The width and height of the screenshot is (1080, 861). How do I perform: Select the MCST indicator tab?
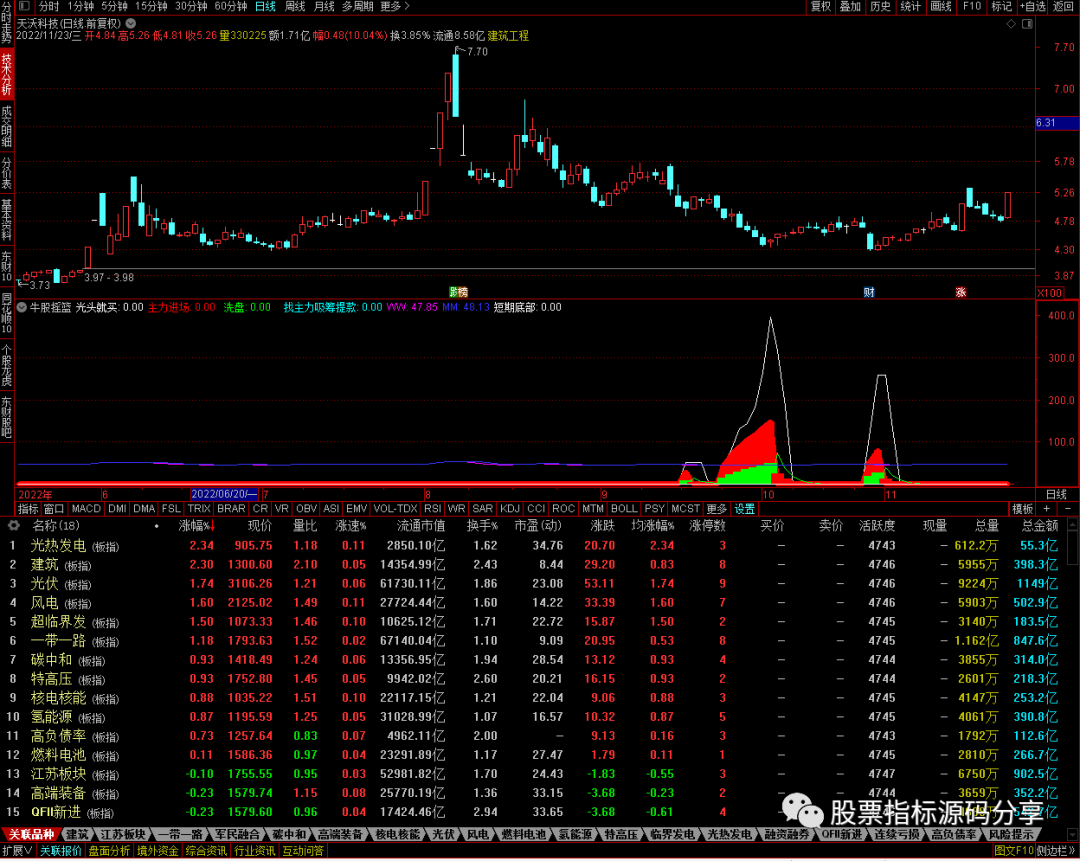(x=685, y=508)
